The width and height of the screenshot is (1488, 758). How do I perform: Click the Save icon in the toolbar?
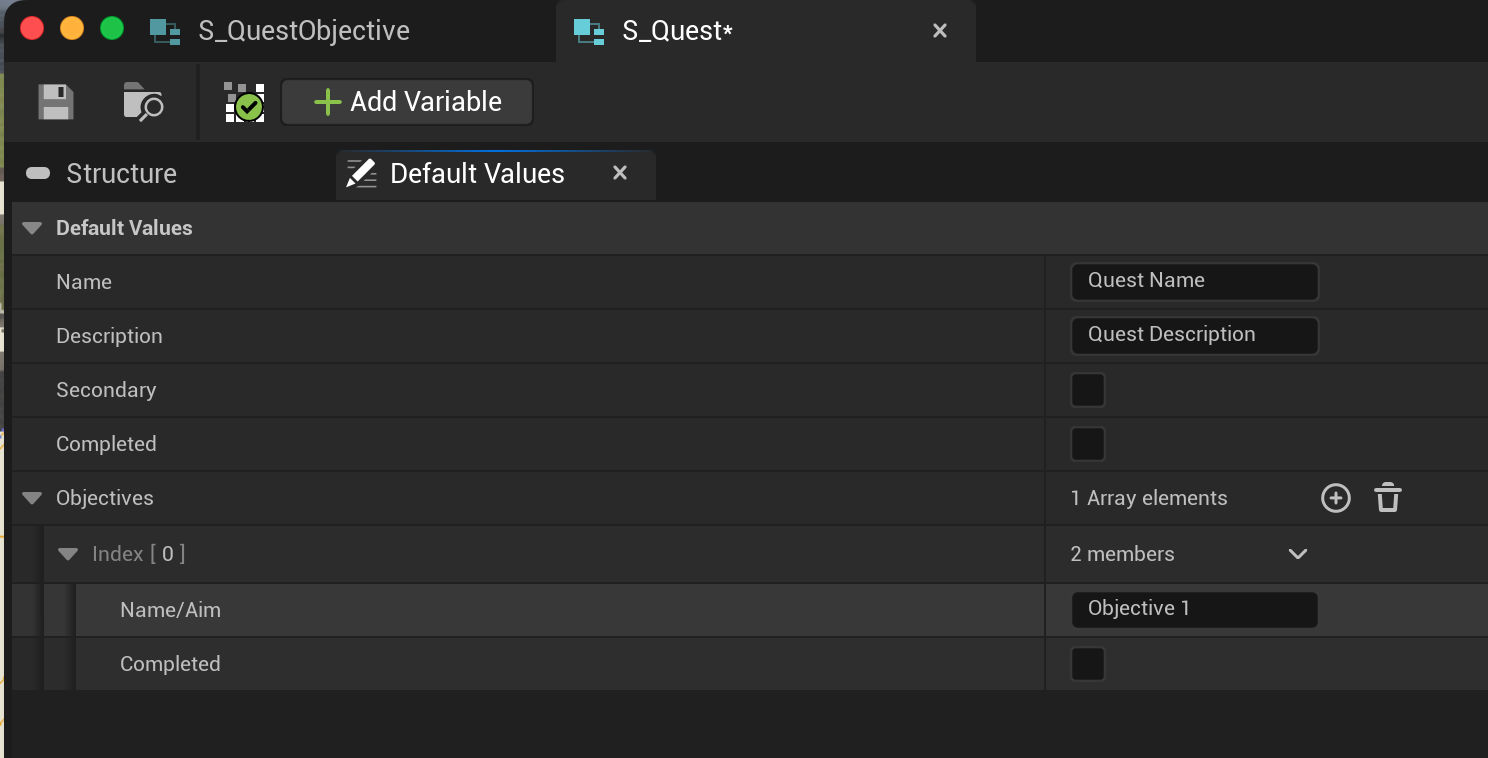click(56, 102)
